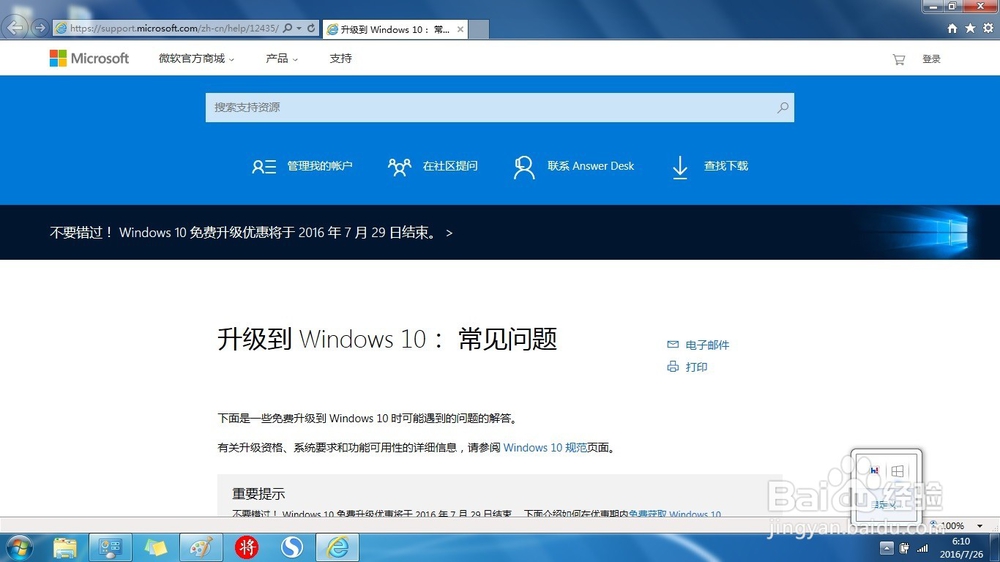Screen dimensions: 1000x562
Task: Click the 管理我的帐户 link text
Action: point(320,166)
